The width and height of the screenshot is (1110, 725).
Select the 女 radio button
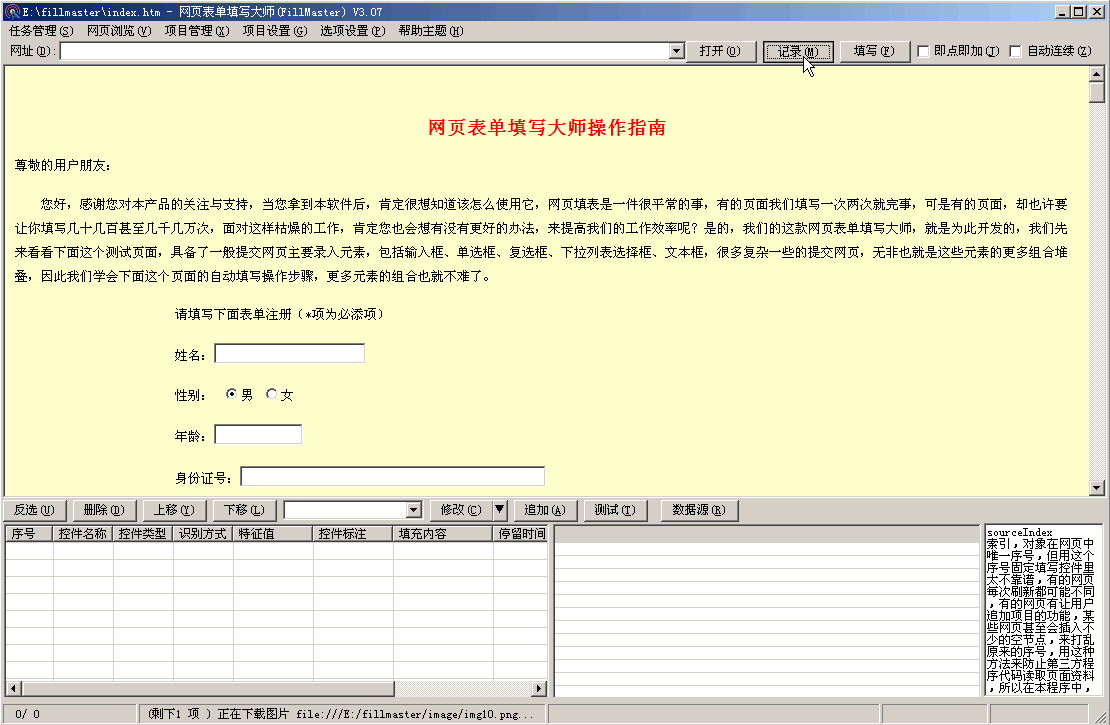click(272, 394)
